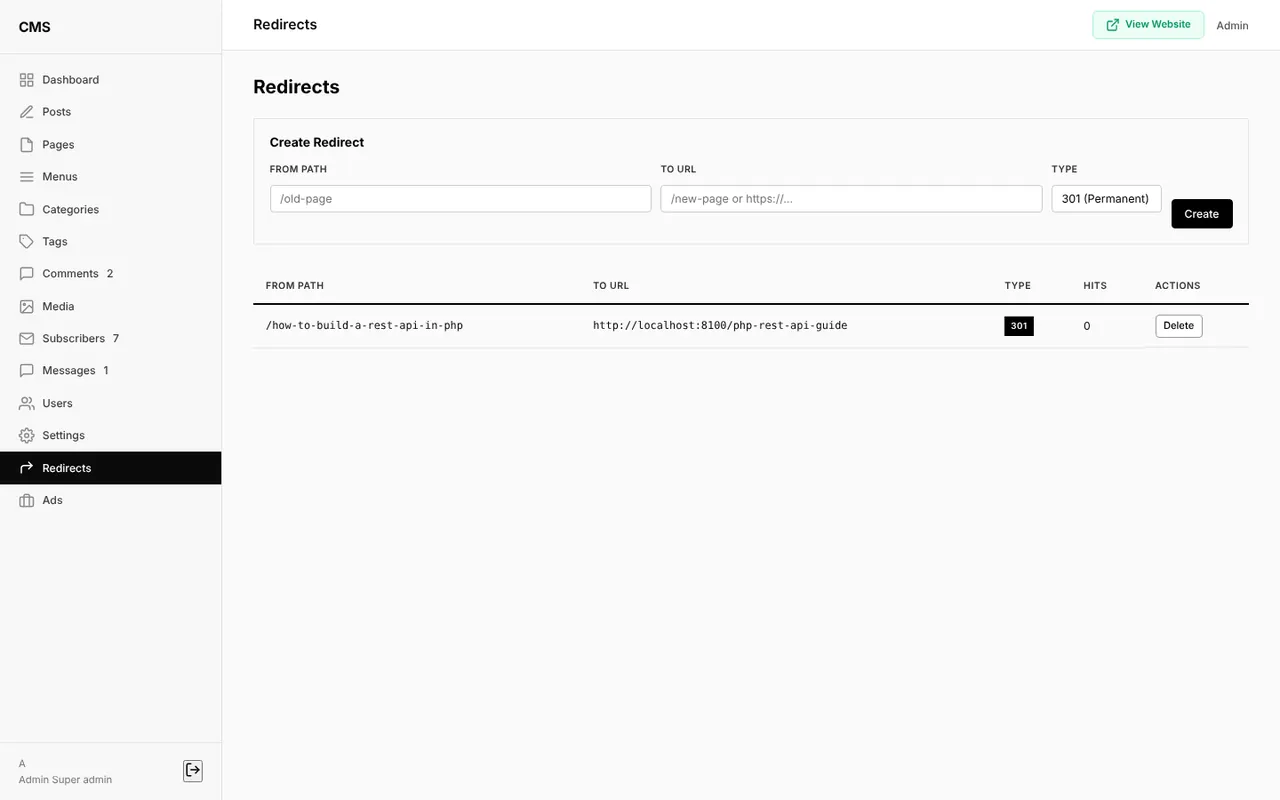
Task: Click the Messages count badge 1
Action: (106, 371)
